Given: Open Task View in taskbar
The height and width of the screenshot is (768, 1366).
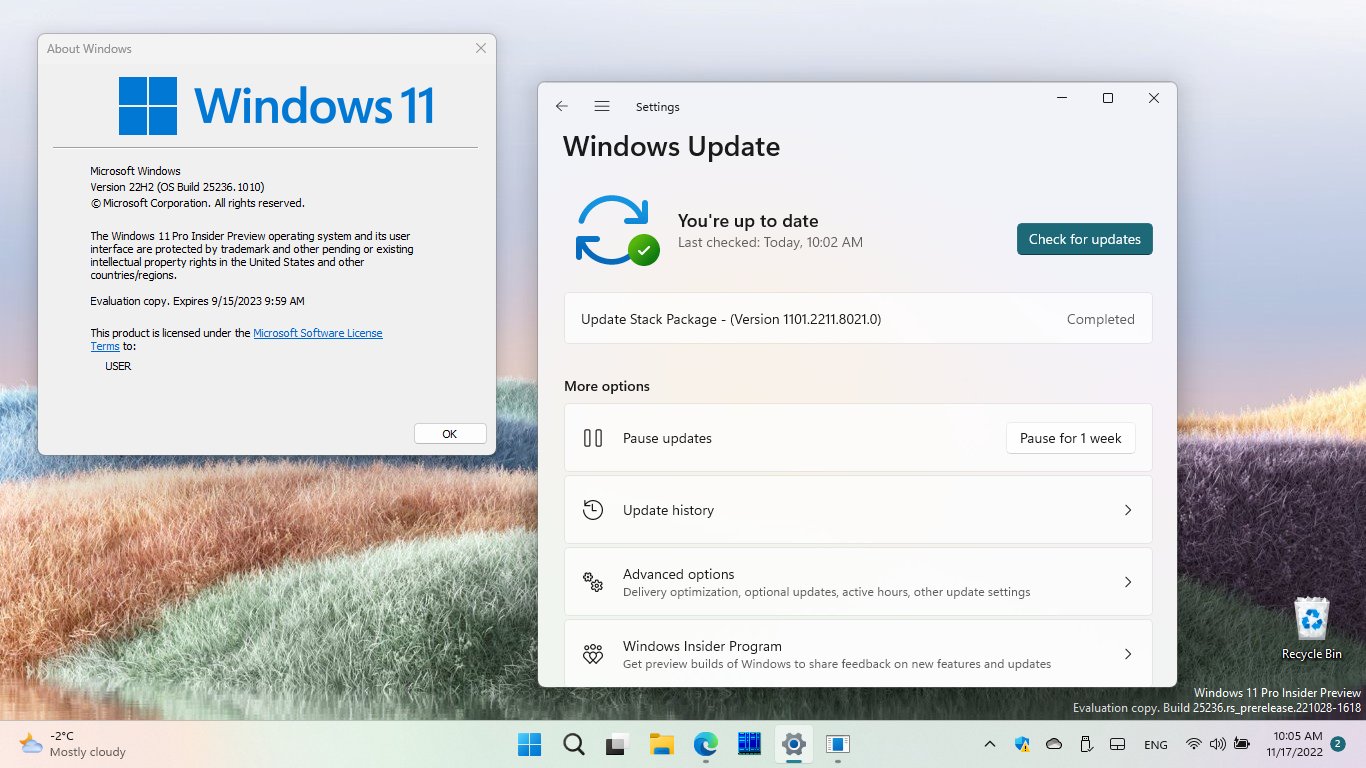Looking at the screenshot, I should (x=617, y=744).
